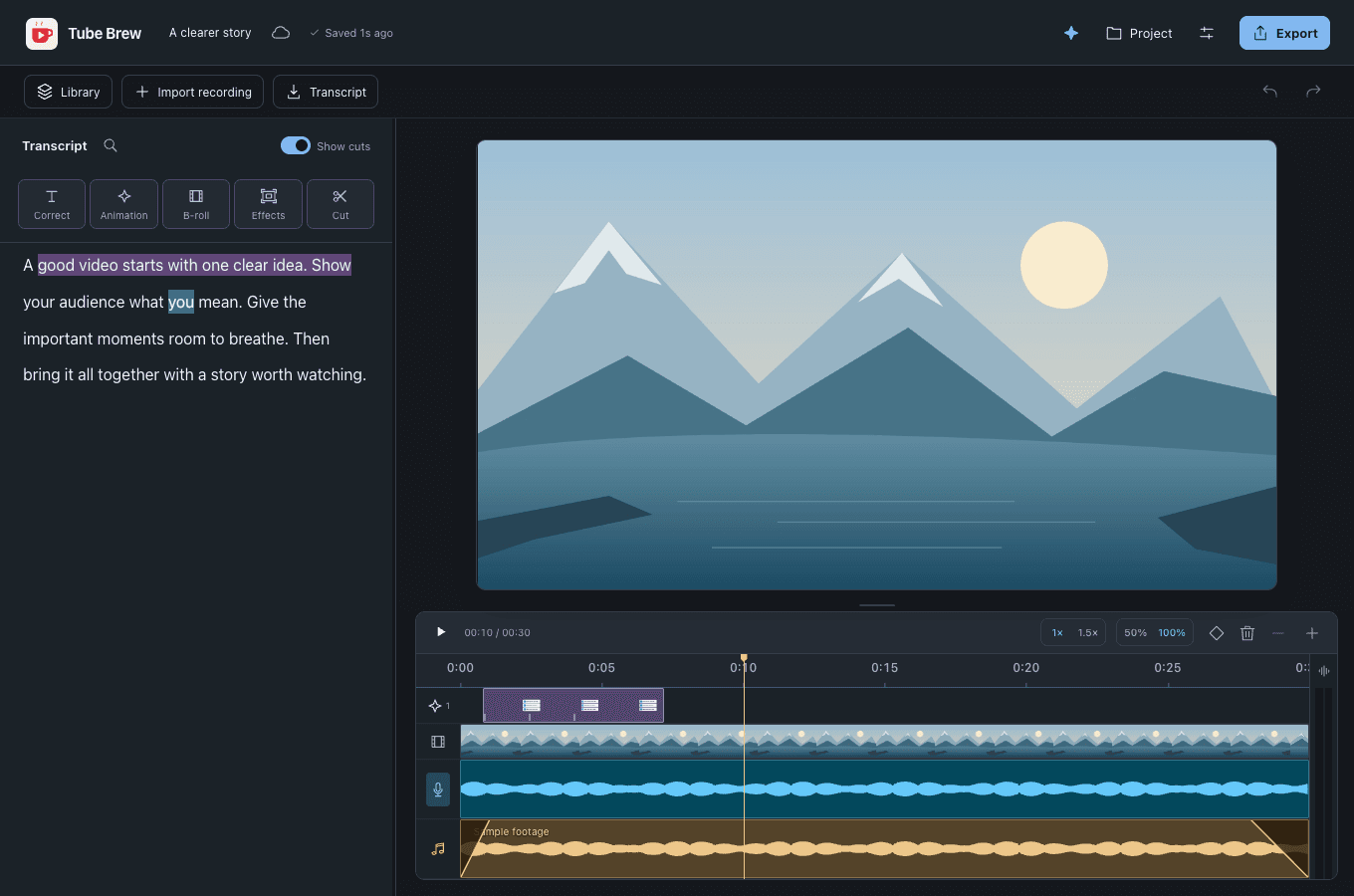Open the AI sparkle assistant icon
The height and width of the screenshot is (896, 1354).
pyautogui.click(x=1071, y=33)
